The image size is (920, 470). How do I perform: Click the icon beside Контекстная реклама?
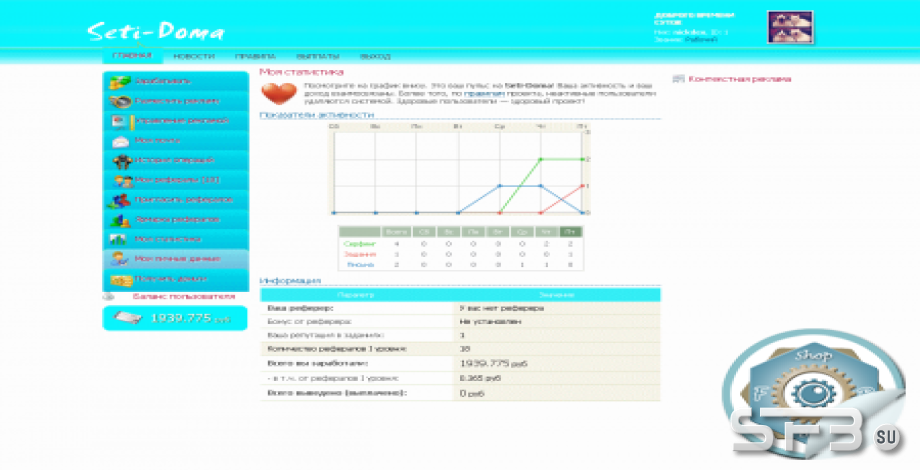(x=678, y=79)
